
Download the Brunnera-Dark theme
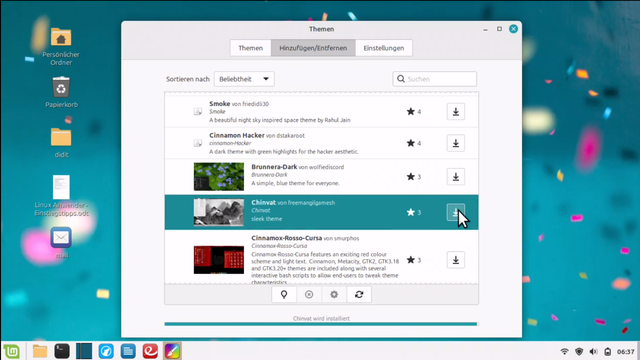(x=456, y=177)
